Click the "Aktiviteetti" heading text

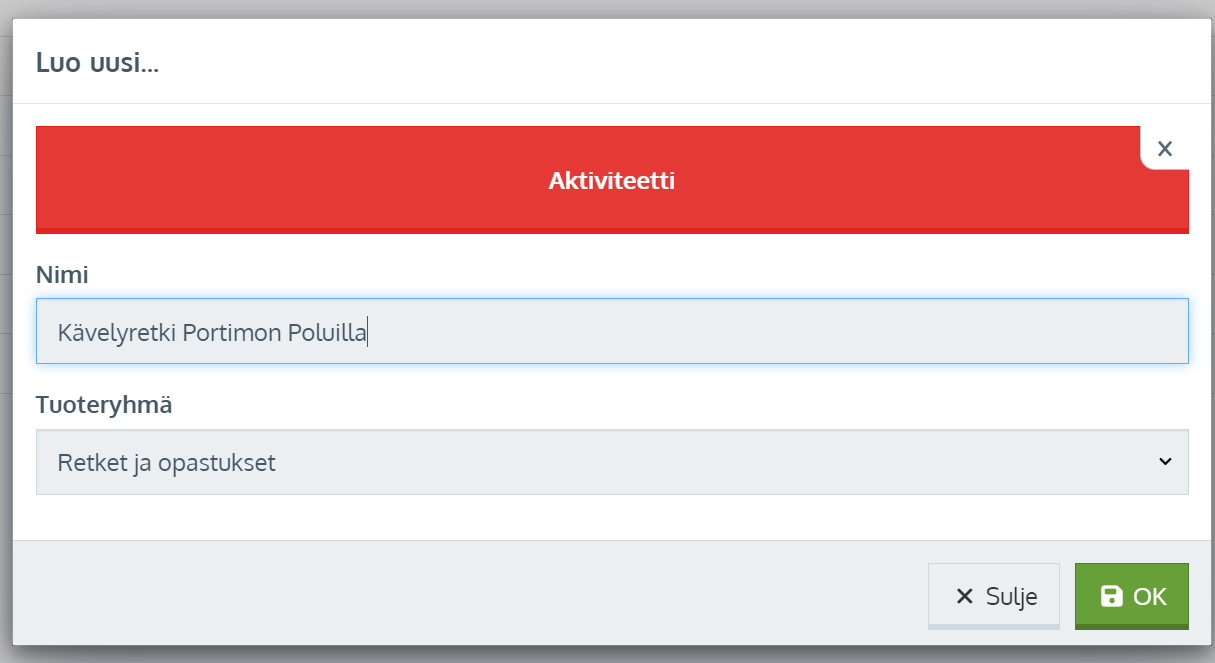click(x=611, y=181)
